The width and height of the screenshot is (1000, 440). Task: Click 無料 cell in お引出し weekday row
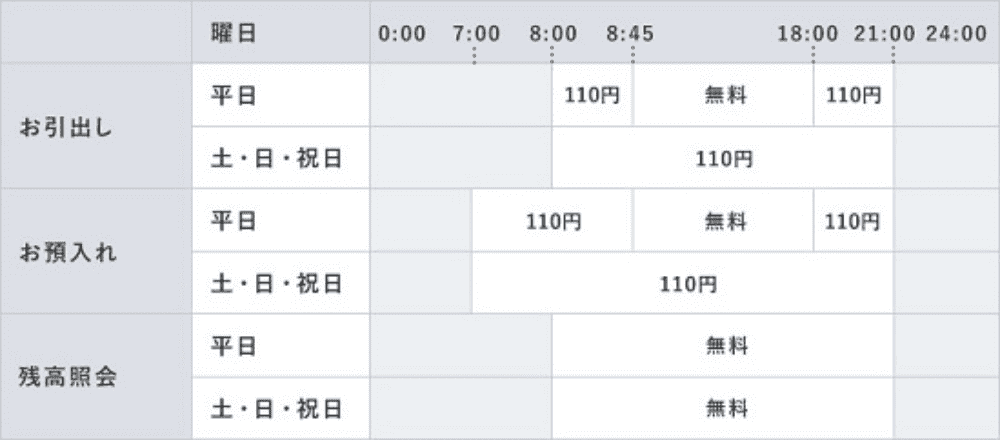pos(723,95)
